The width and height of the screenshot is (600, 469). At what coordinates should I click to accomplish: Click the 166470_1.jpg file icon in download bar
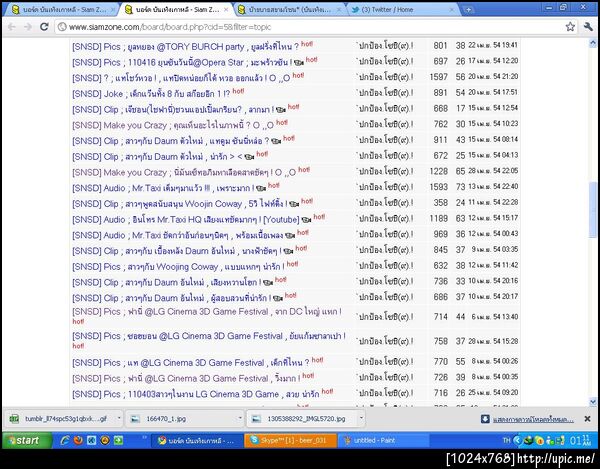(135, 419)
